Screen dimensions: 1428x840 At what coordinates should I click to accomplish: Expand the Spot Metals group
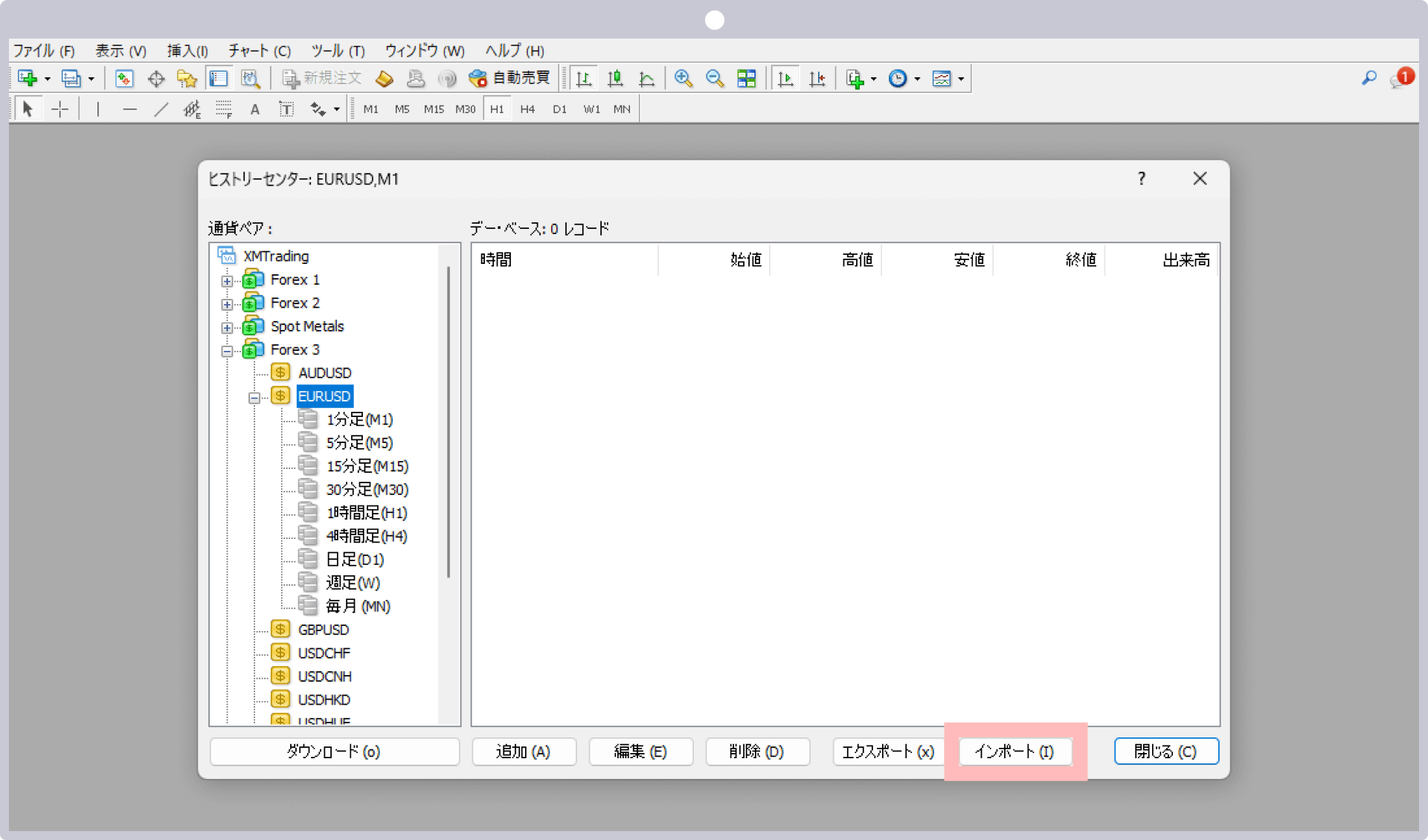tap(227, 327)
